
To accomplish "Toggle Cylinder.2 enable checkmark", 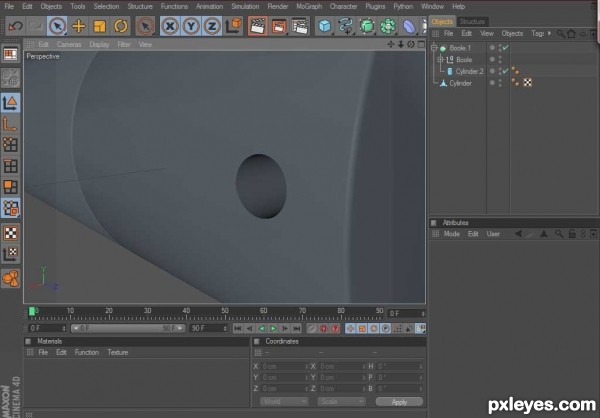I will pos(505,71).
